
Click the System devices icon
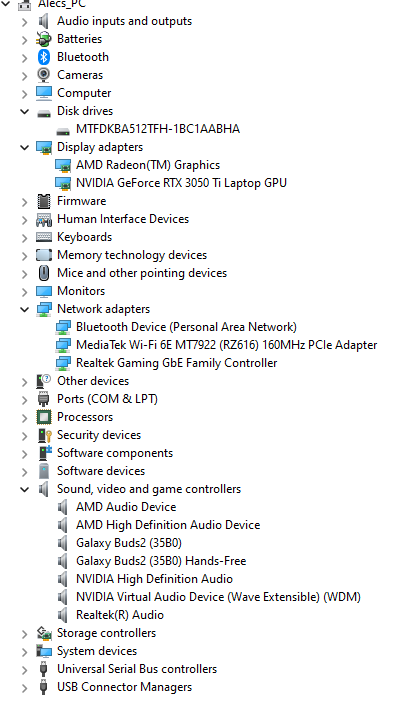tap(43, 651)
